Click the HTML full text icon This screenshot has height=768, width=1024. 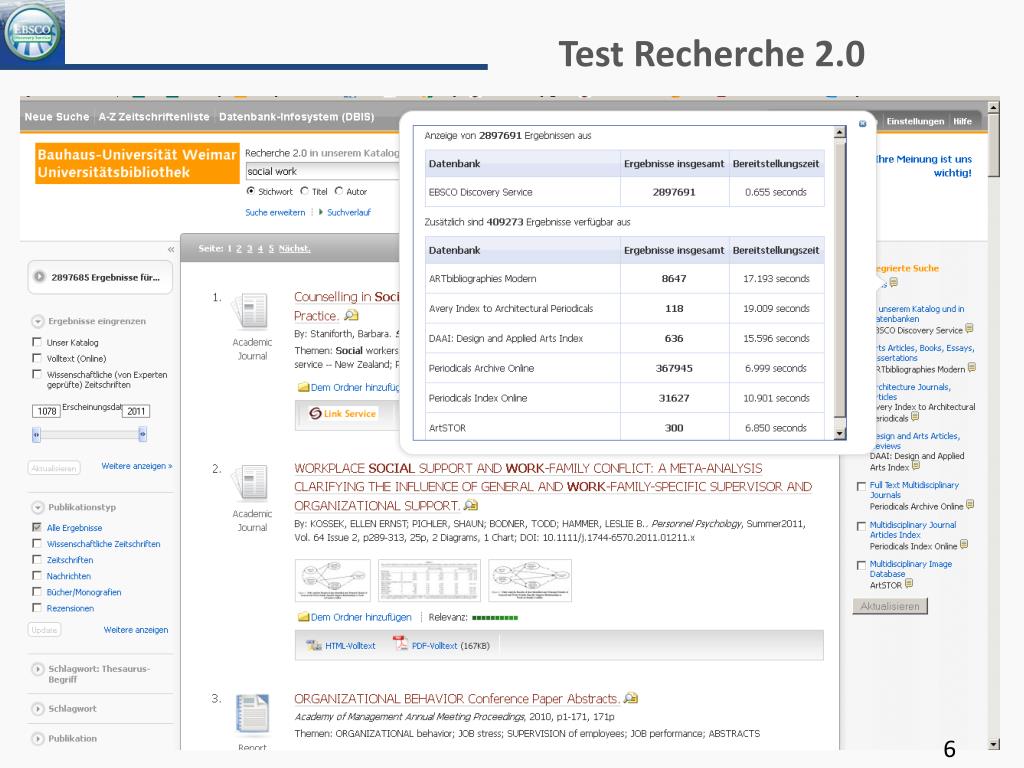314,645
